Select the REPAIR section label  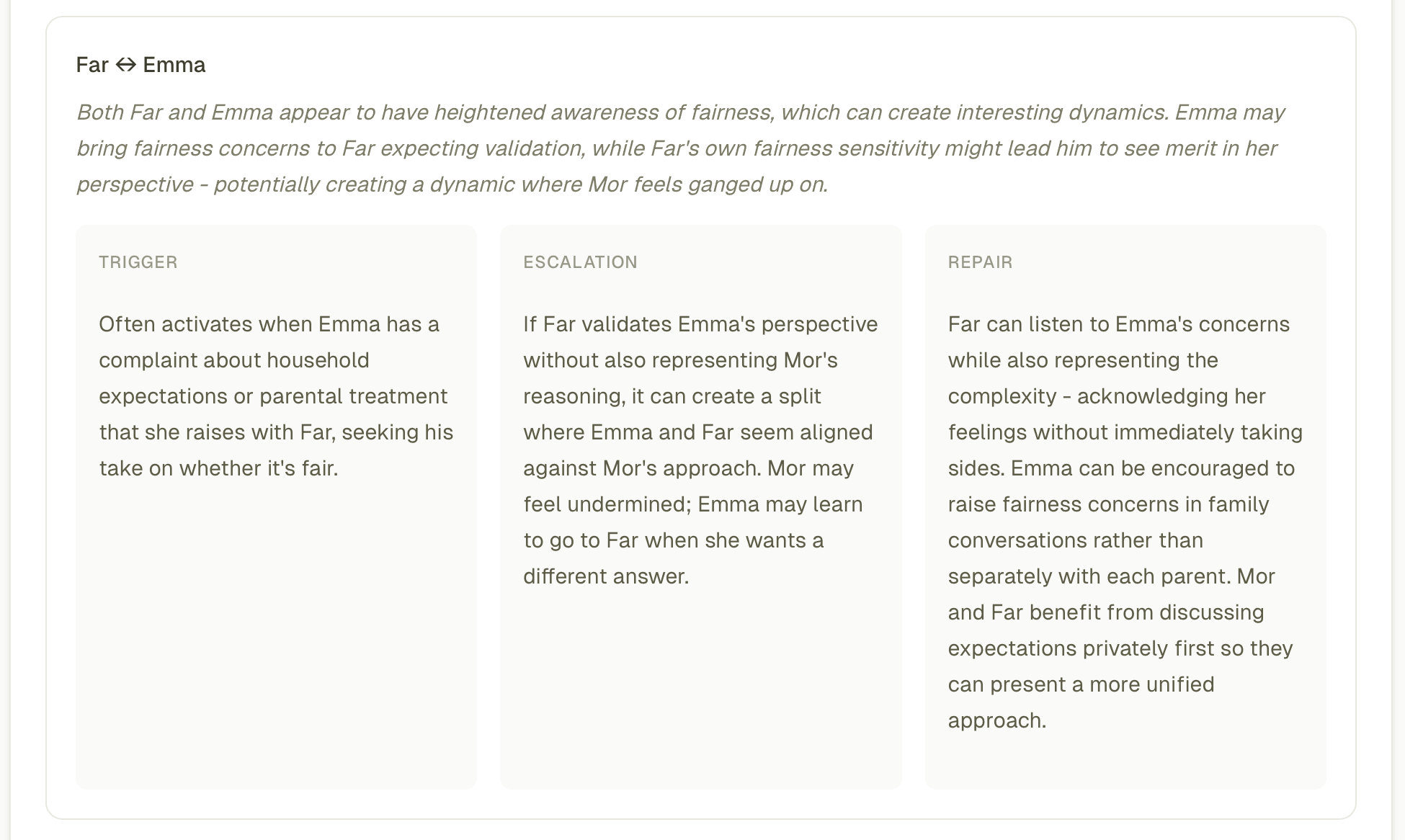click(980, 262)
